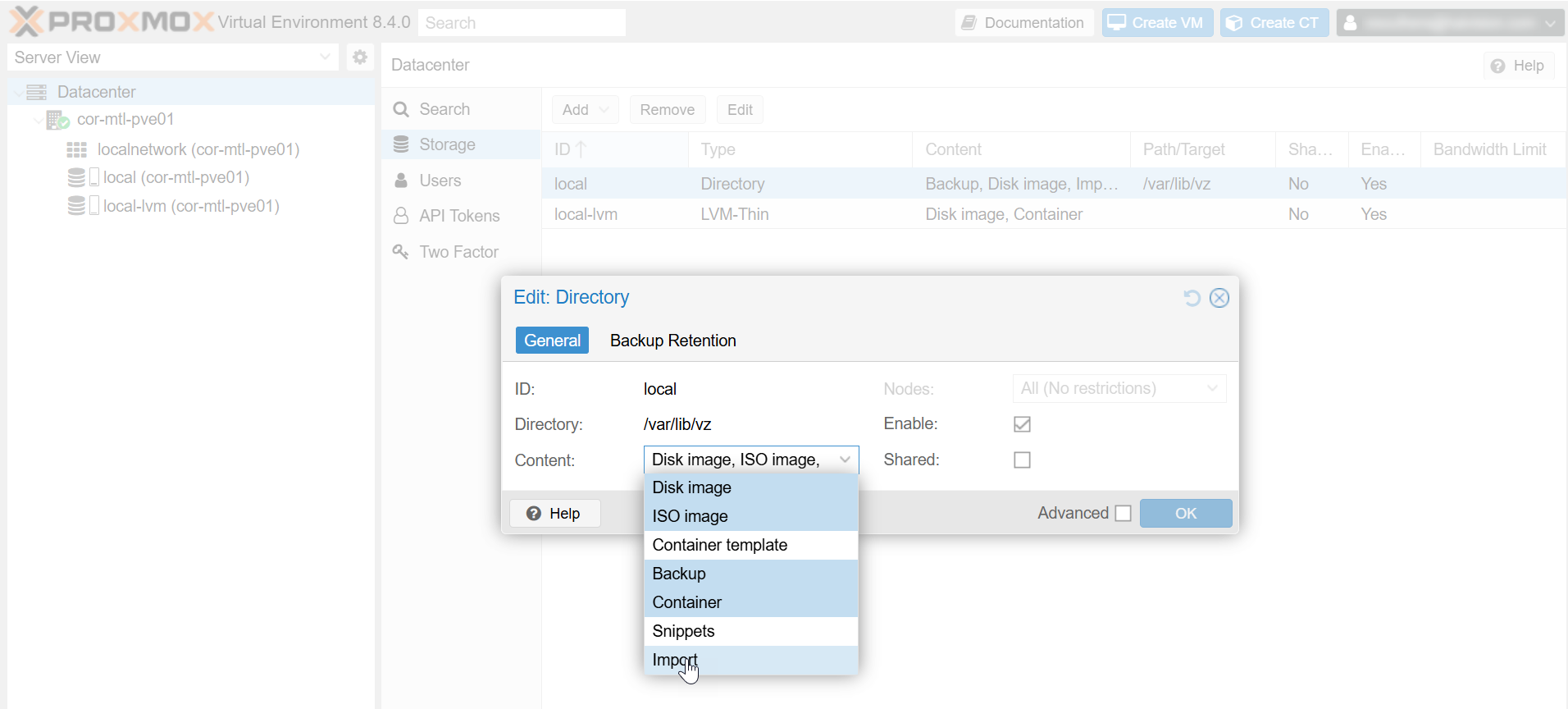Expand the Server View selector
This screenshot has width=1568, height=709.
325,57
